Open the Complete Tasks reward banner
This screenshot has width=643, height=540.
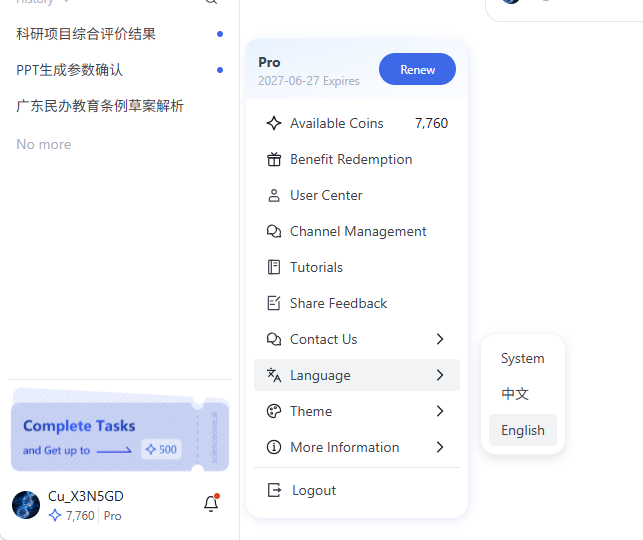pyautogui.click(x=120, y=431)
